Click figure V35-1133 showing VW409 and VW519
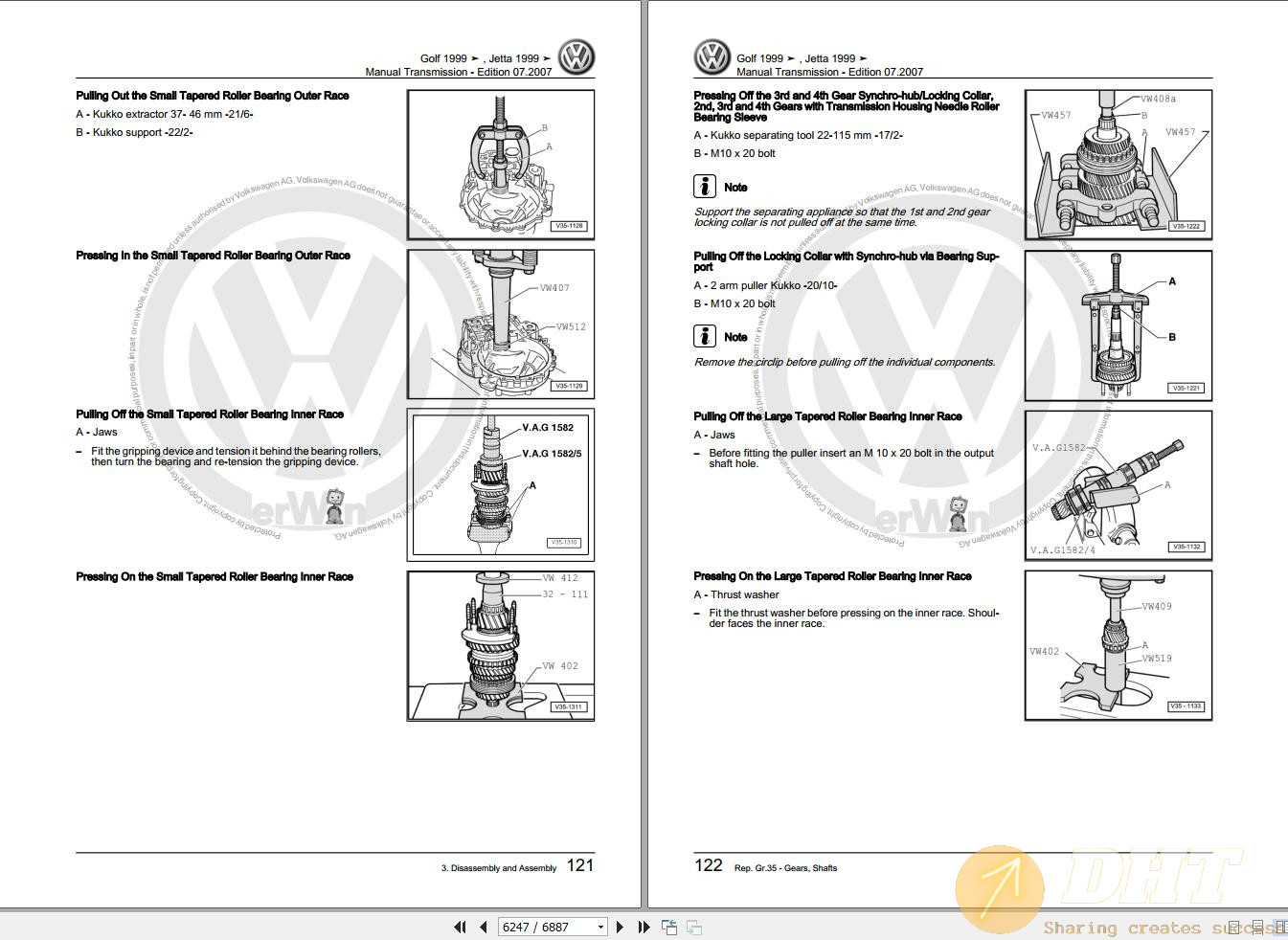The height and width of the screenshot is (940, 1288). pyautogui.click(x=1119, y=645)
